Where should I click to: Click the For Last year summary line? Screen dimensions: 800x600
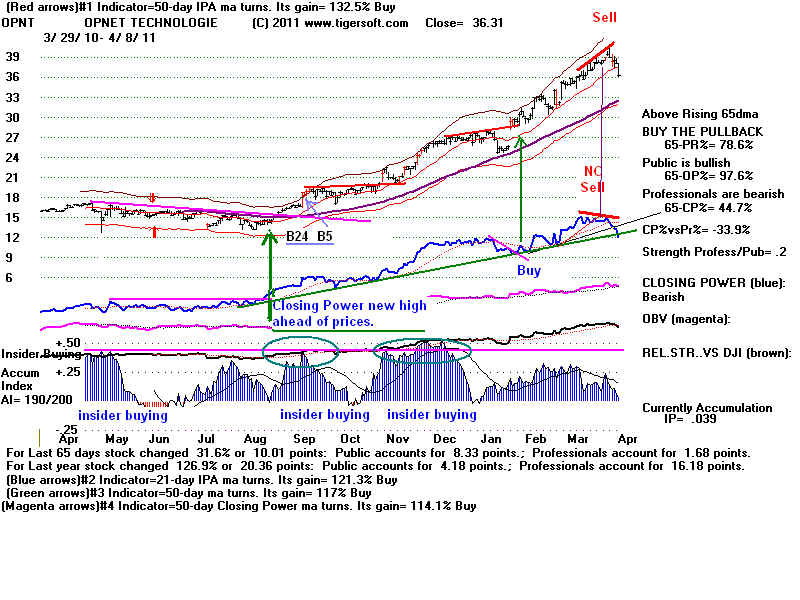tap(375, 466)
